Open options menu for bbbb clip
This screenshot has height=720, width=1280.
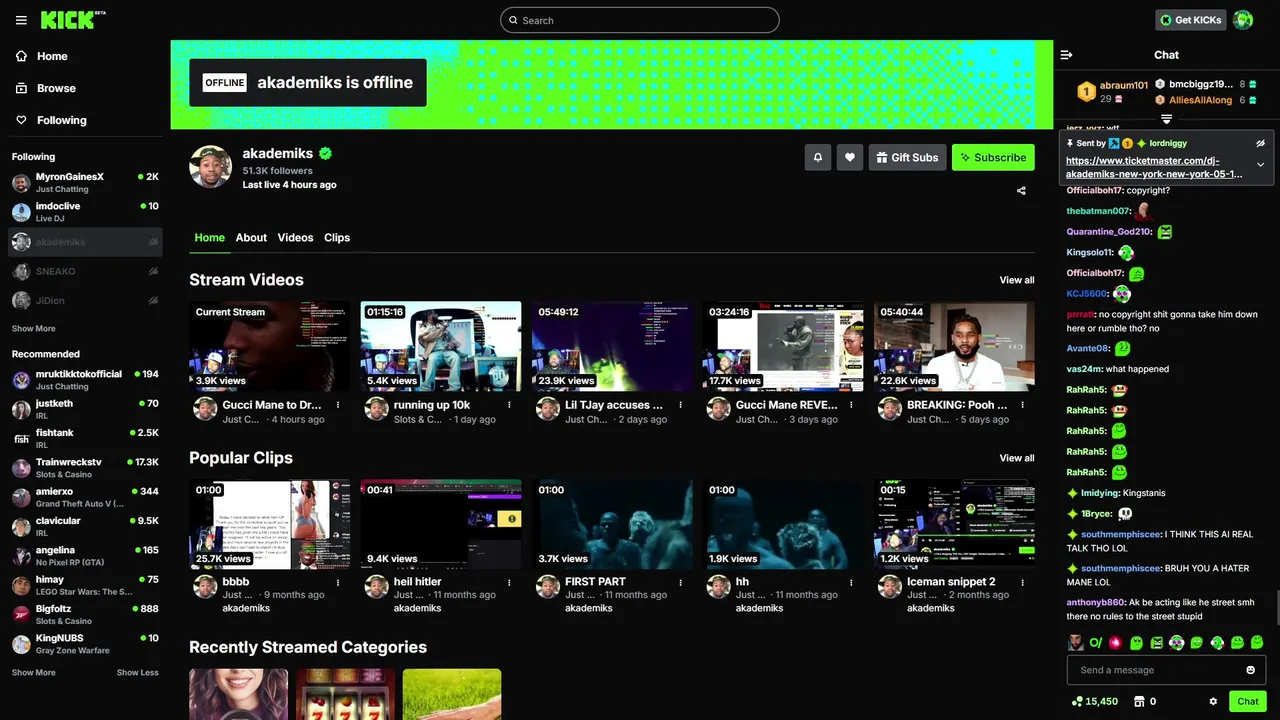click(338, 581)
